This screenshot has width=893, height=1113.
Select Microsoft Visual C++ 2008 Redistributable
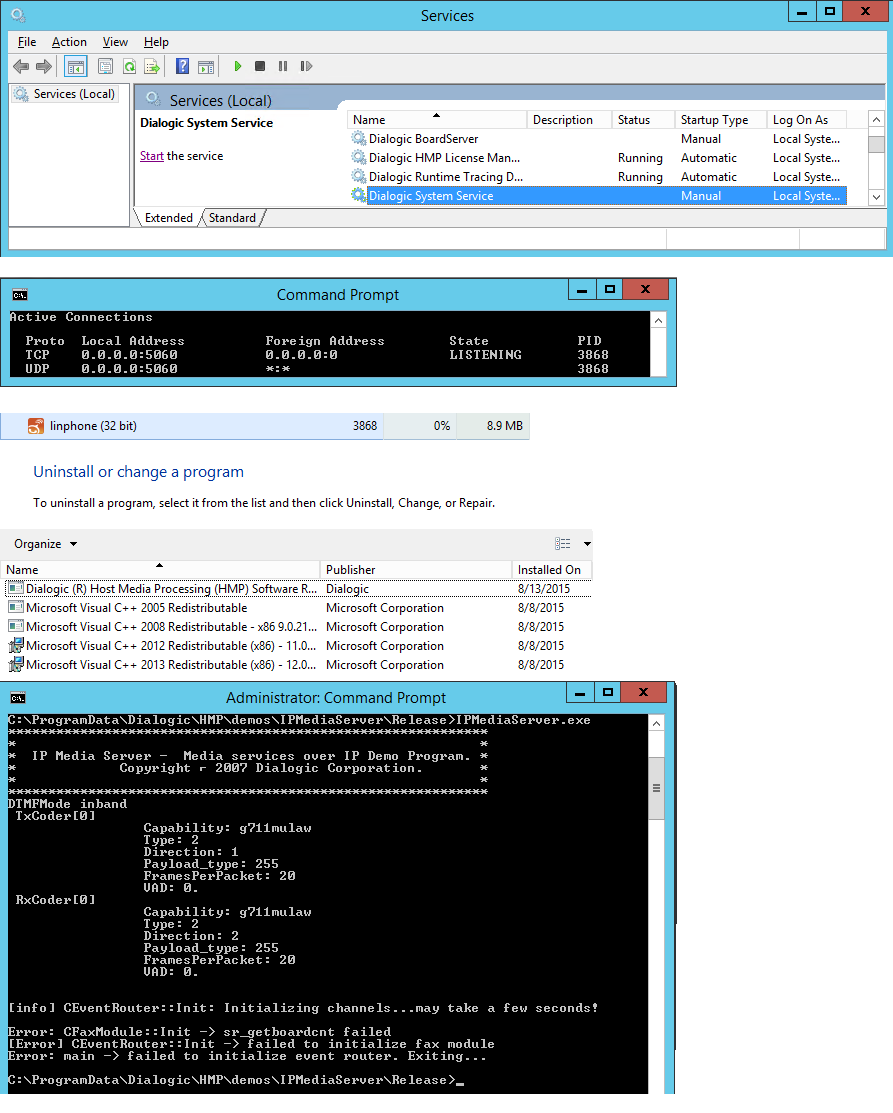coord(298,627)
